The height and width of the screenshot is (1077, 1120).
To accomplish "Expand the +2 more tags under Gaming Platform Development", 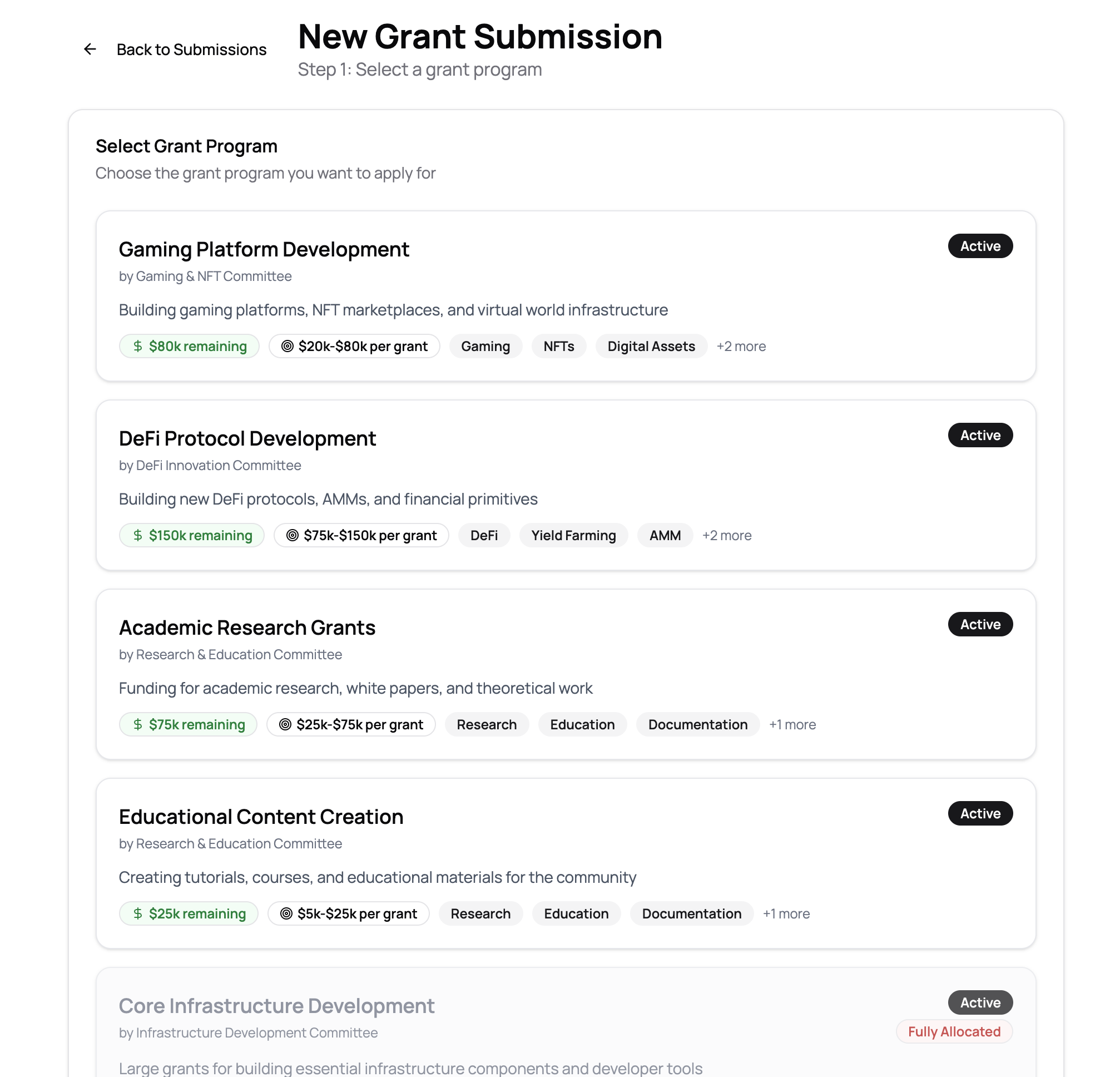I will coord(741,346).
